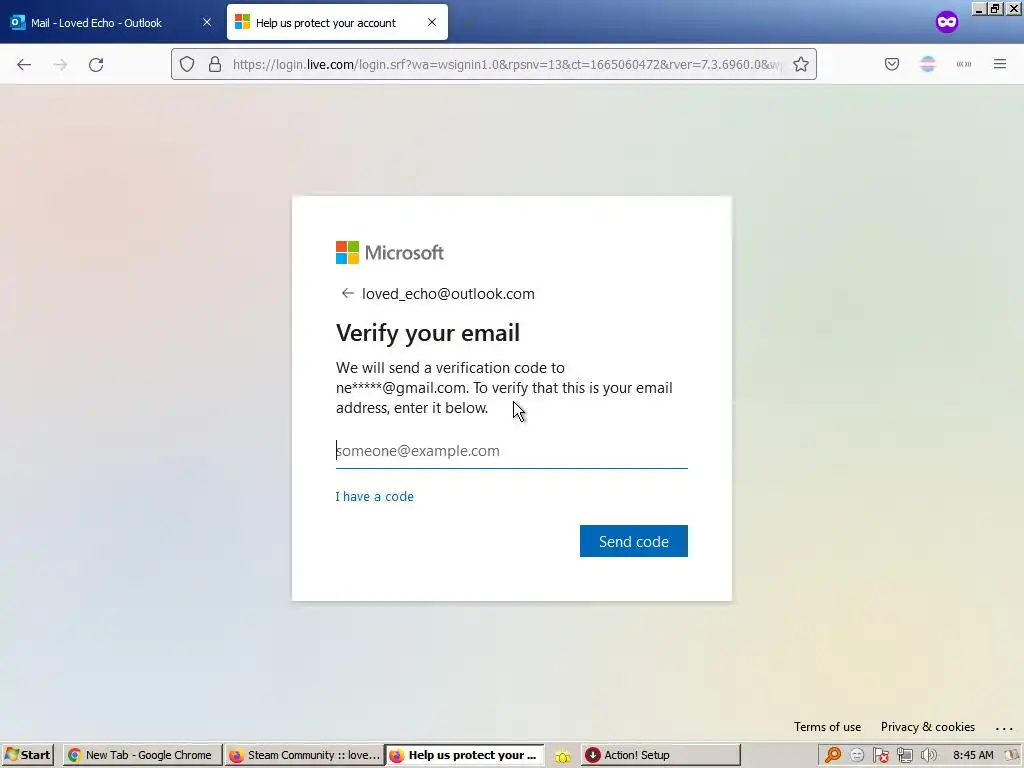Screen dimensions: 1024x768
Task: Close the Help us protect your account tab
Action: coord(432,22)
